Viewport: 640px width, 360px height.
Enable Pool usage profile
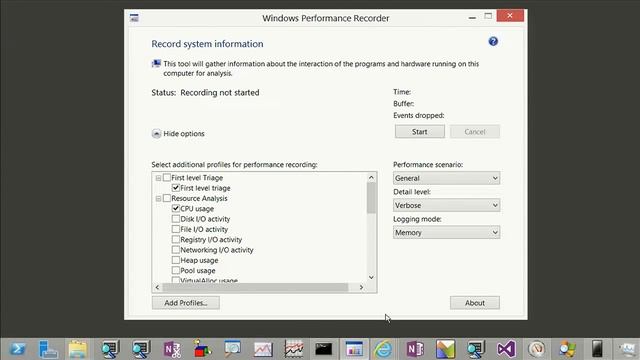click(x=176, y=270)
